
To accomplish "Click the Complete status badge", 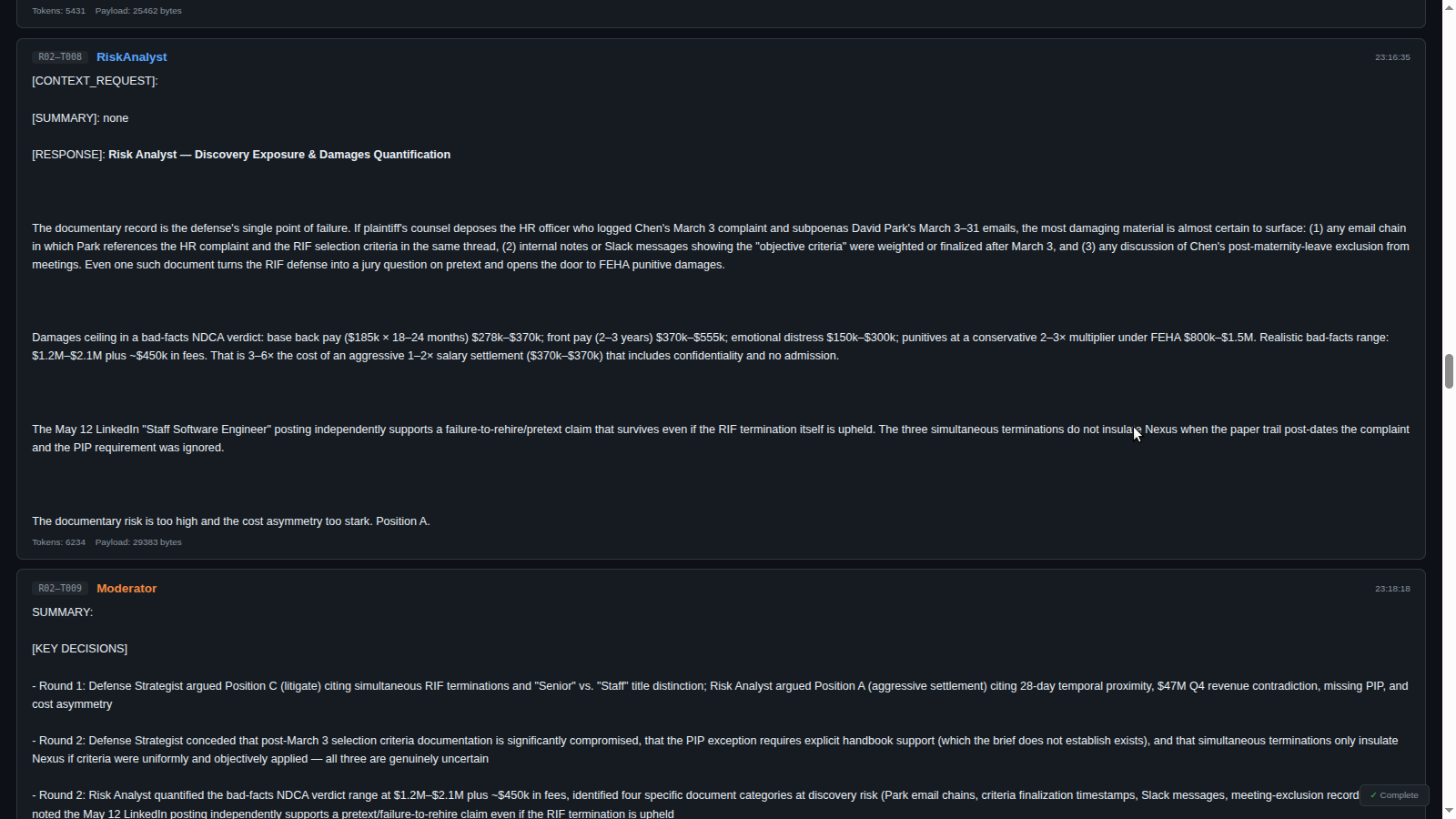I will click(x=1394, y=794).
